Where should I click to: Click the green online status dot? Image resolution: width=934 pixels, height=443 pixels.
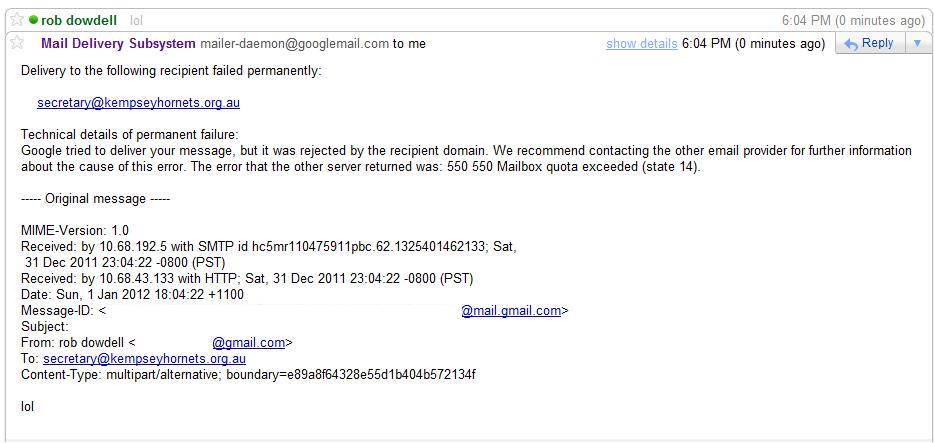(x=33, y=20)
